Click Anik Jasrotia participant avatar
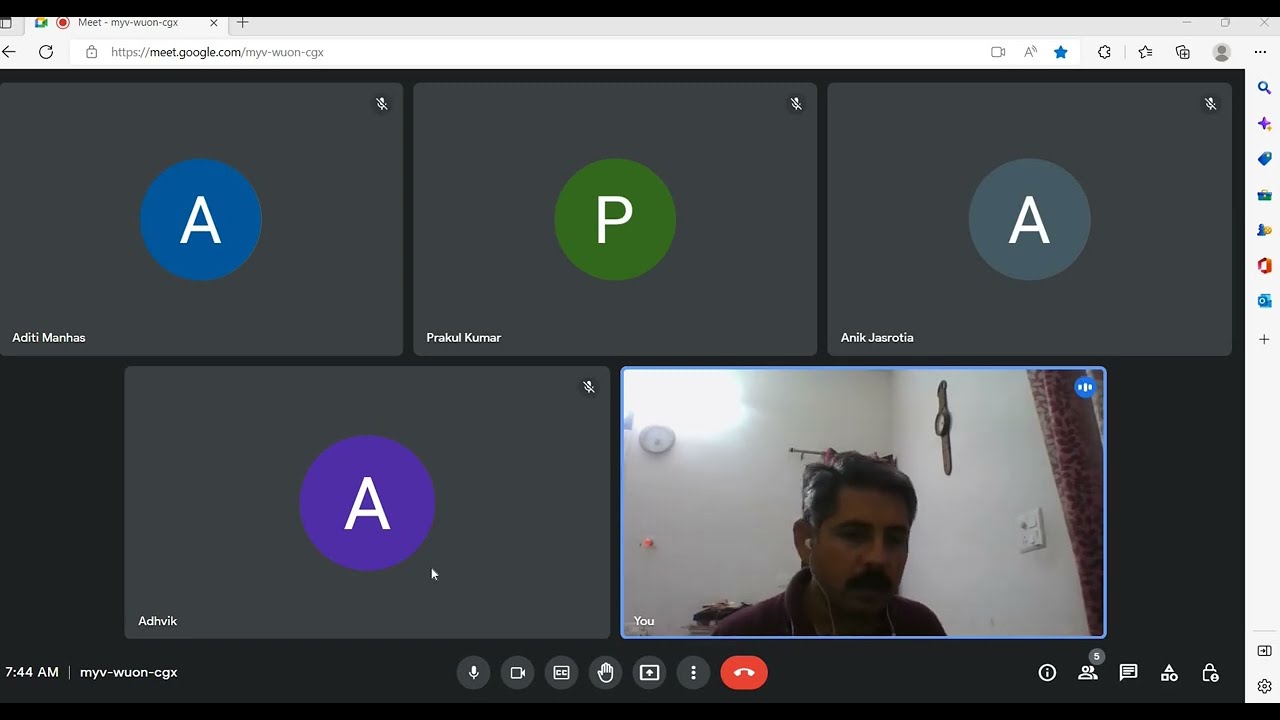 [x=1029, y=220]
